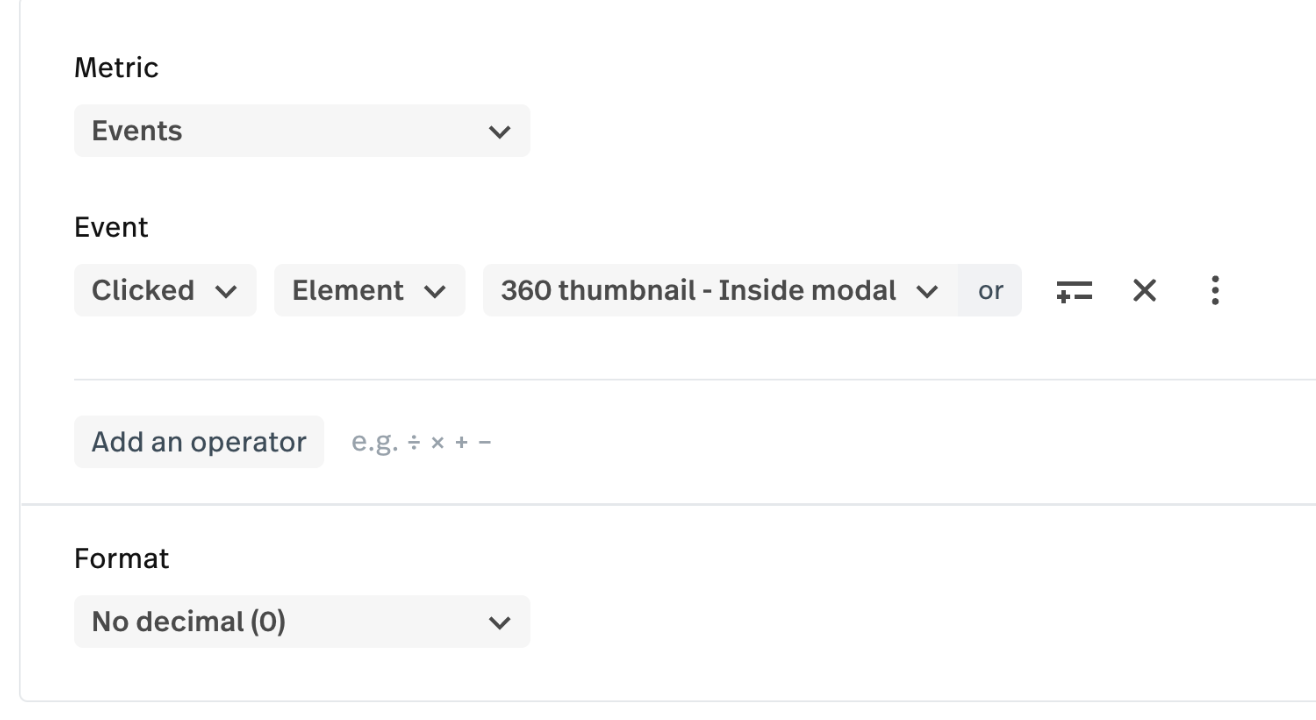Click the filter-add icon beside the or button

point(1074,291)
